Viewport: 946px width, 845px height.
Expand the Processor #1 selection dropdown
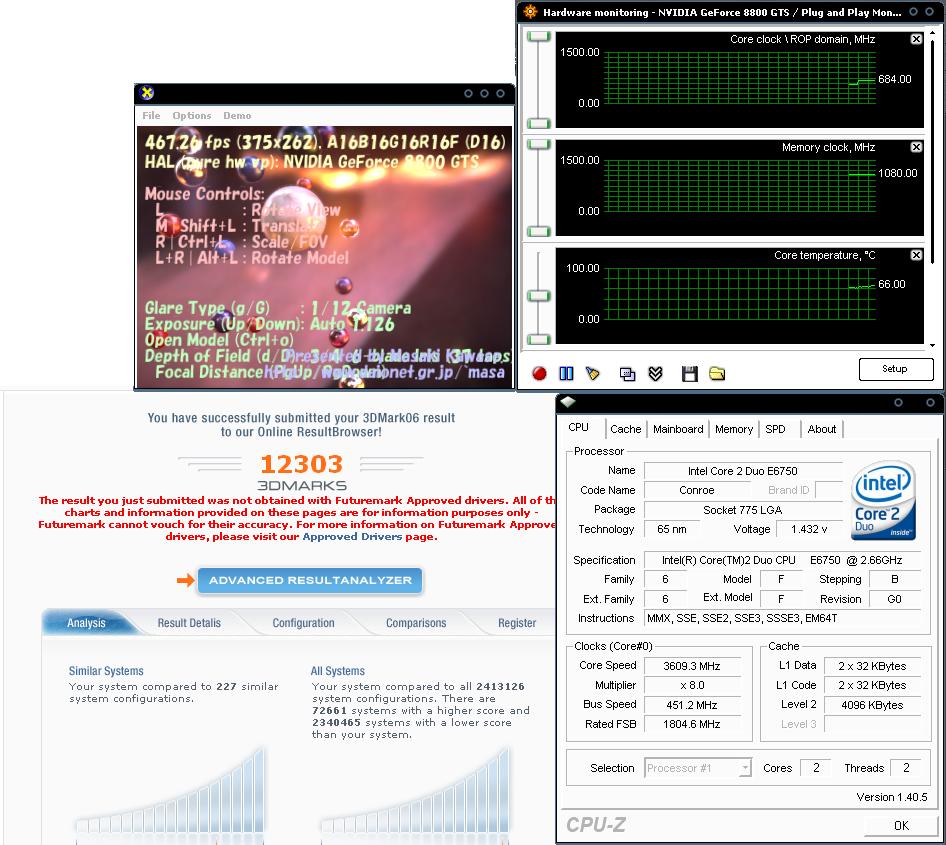pyautogui.click(x=746, y=768)
